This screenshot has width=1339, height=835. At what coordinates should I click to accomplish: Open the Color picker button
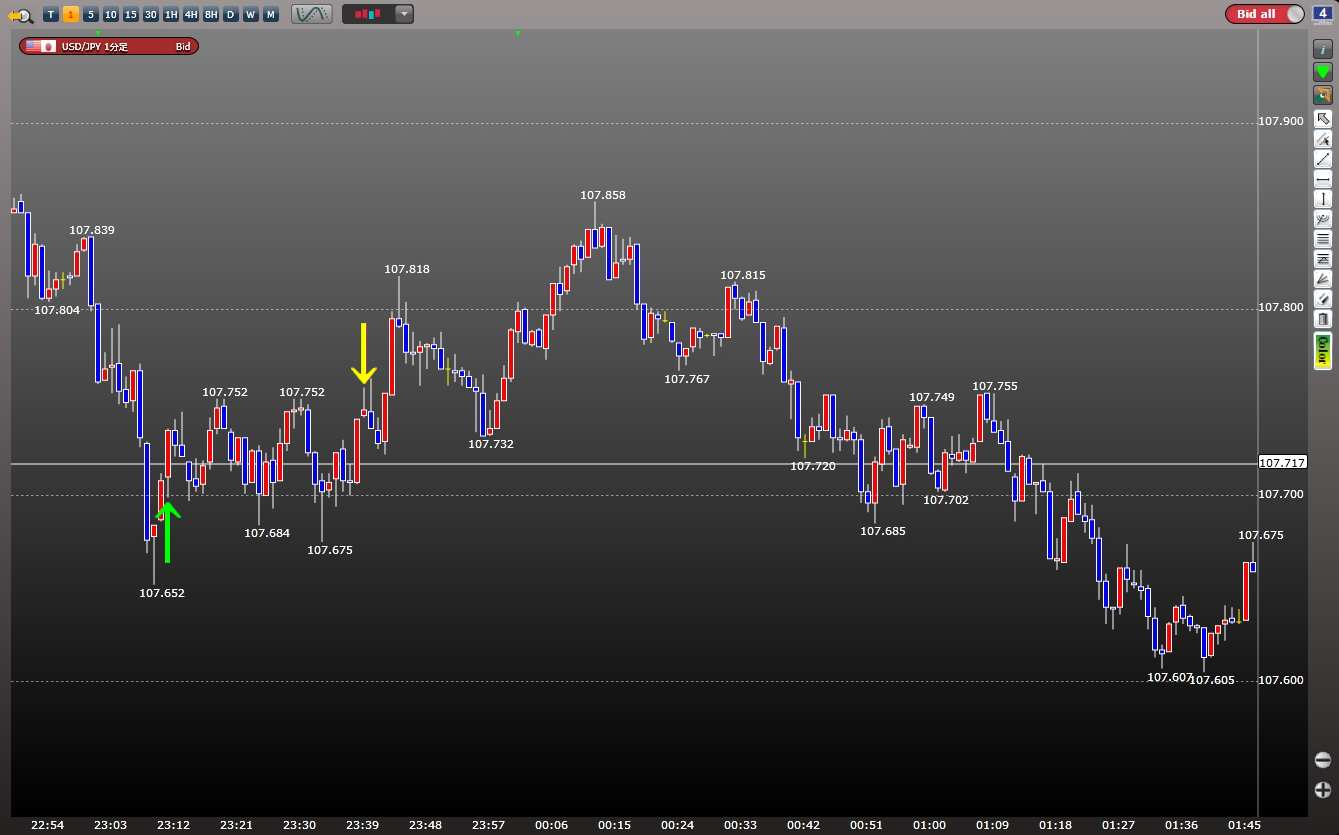pos(1323,351)
